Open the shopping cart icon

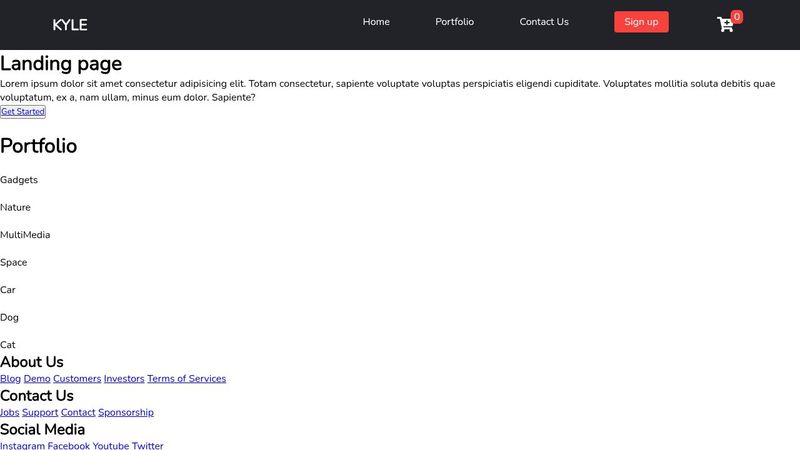point(726,24)
